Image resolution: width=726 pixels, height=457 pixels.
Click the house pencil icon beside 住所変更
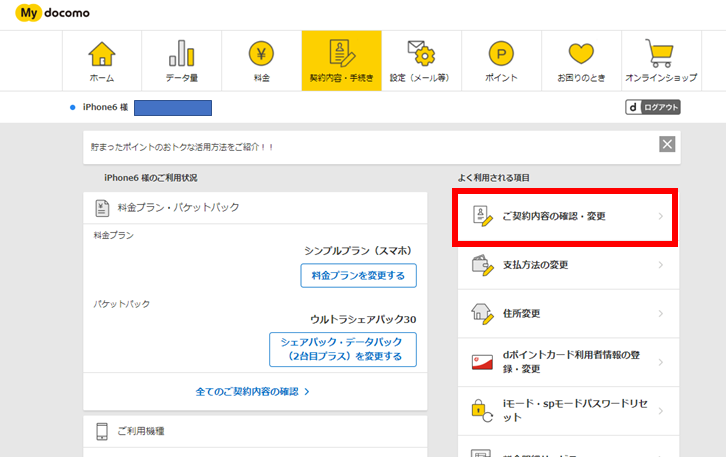point(482,314)
